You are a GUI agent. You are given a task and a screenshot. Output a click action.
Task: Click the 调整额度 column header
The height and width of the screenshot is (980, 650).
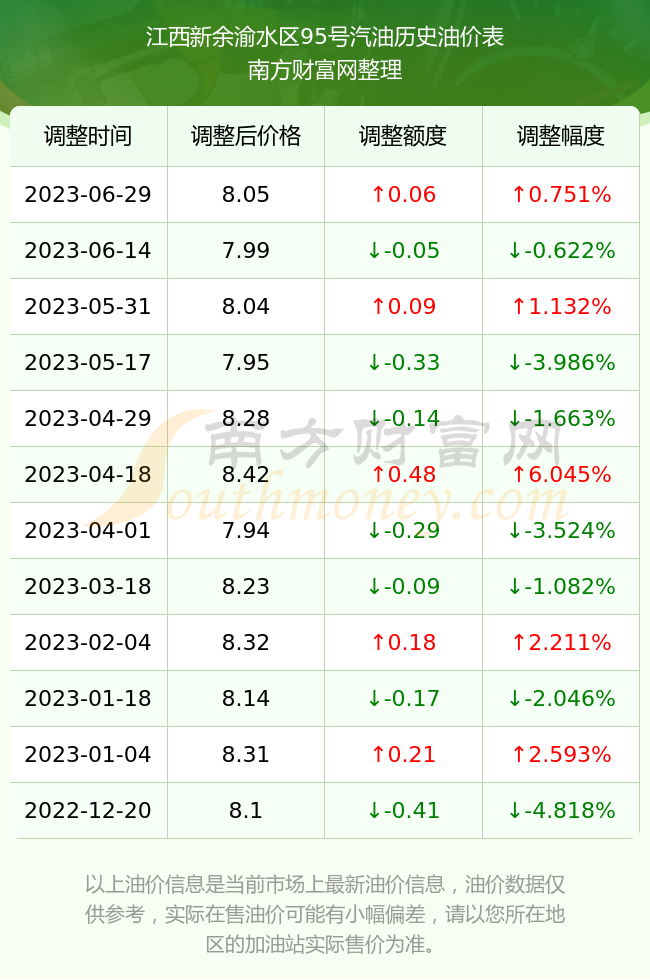403,136
